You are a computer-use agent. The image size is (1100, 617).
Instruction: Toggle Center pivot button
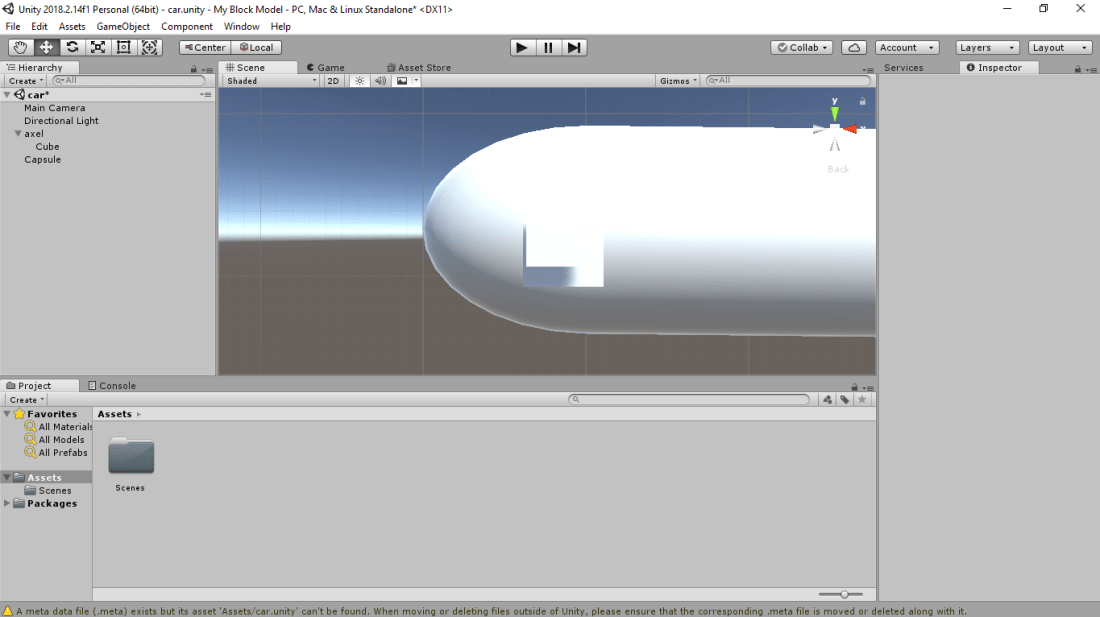pos(205,47)
